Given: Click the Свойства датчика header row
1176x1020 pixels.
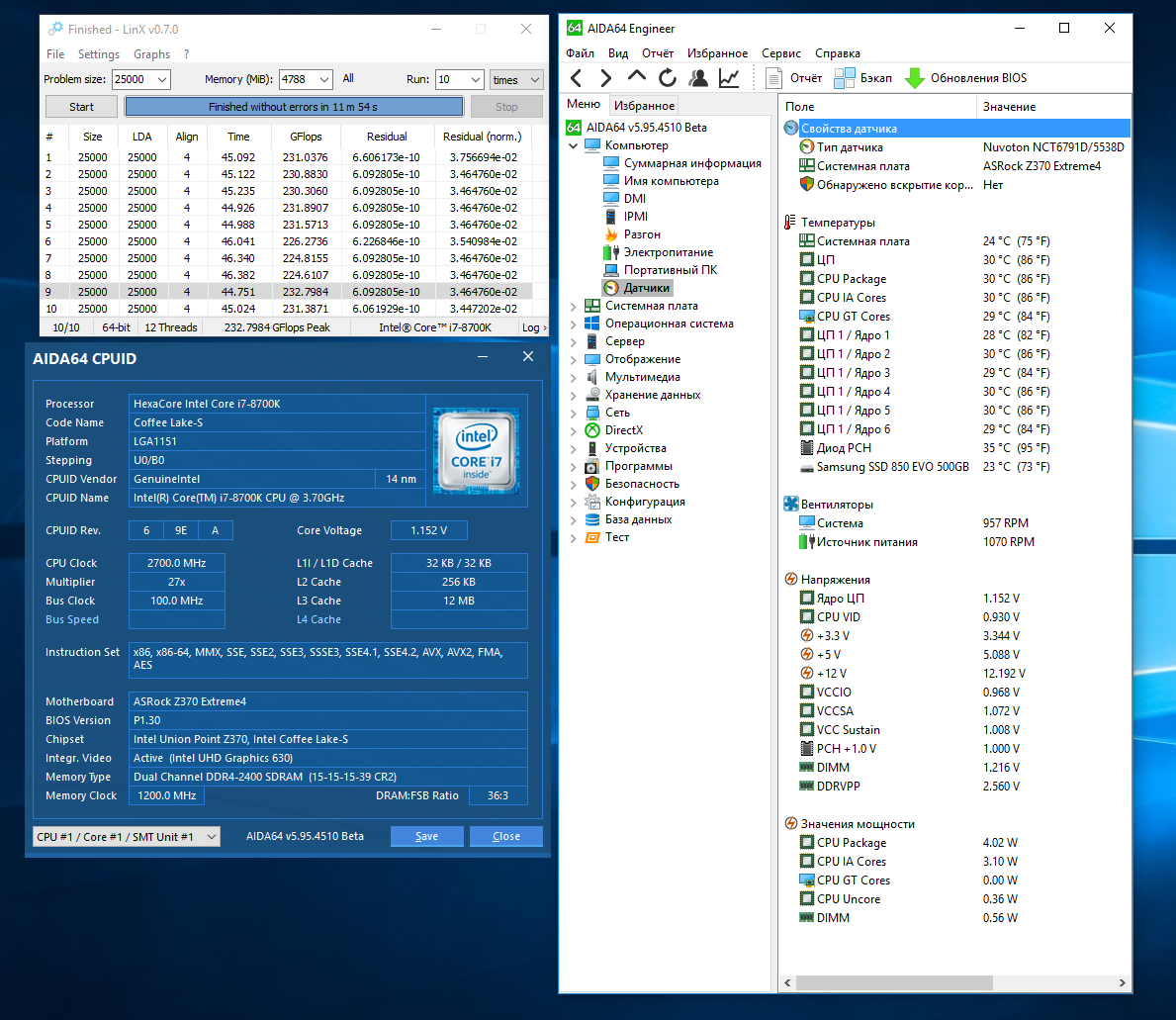Looking at the screenshot, I should tap(956, 129).
